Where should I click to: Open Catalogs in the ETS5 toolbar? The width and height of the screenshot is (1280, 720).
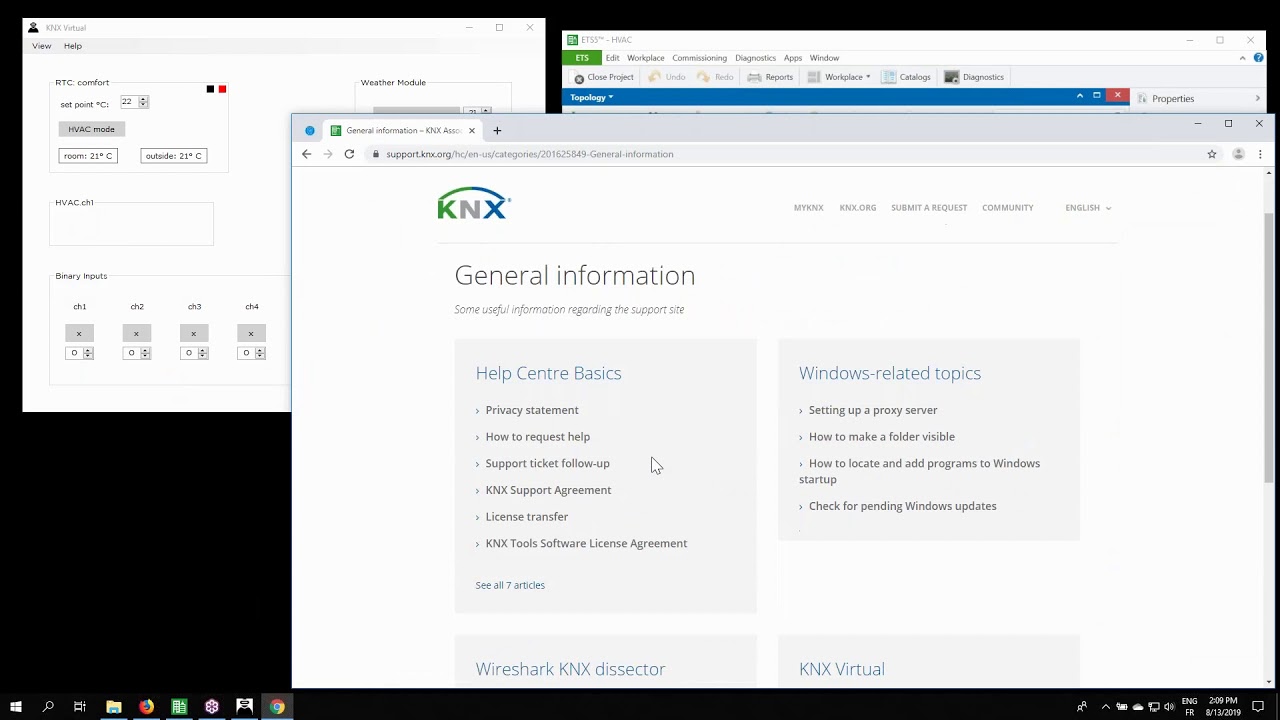tap(906, 77)
